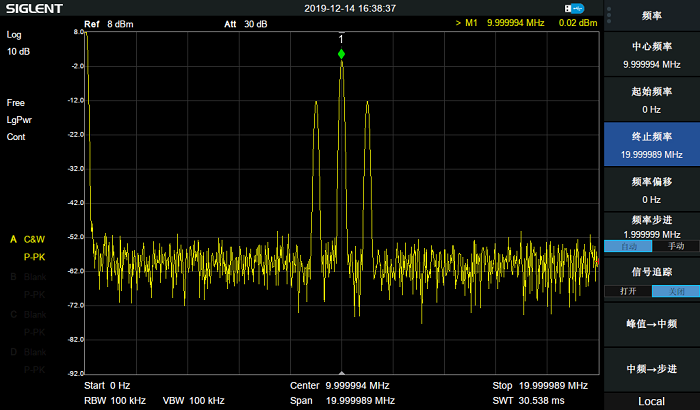Click the center frequency triangle marker below graph
Viewport: 700px width, 410px height.
click(x=342, y=372)
